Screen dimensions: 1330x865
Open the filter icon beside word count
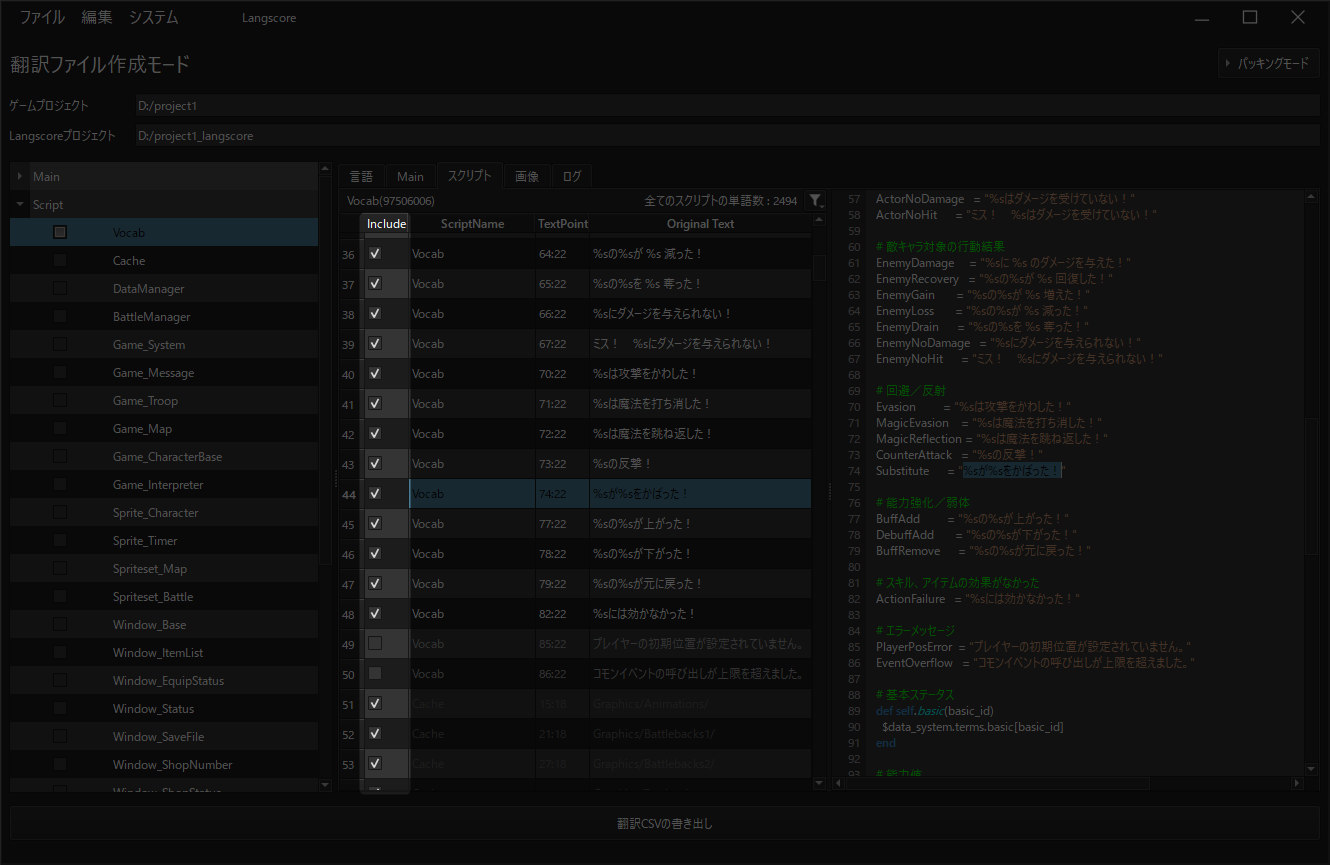[x=816, y=201]
